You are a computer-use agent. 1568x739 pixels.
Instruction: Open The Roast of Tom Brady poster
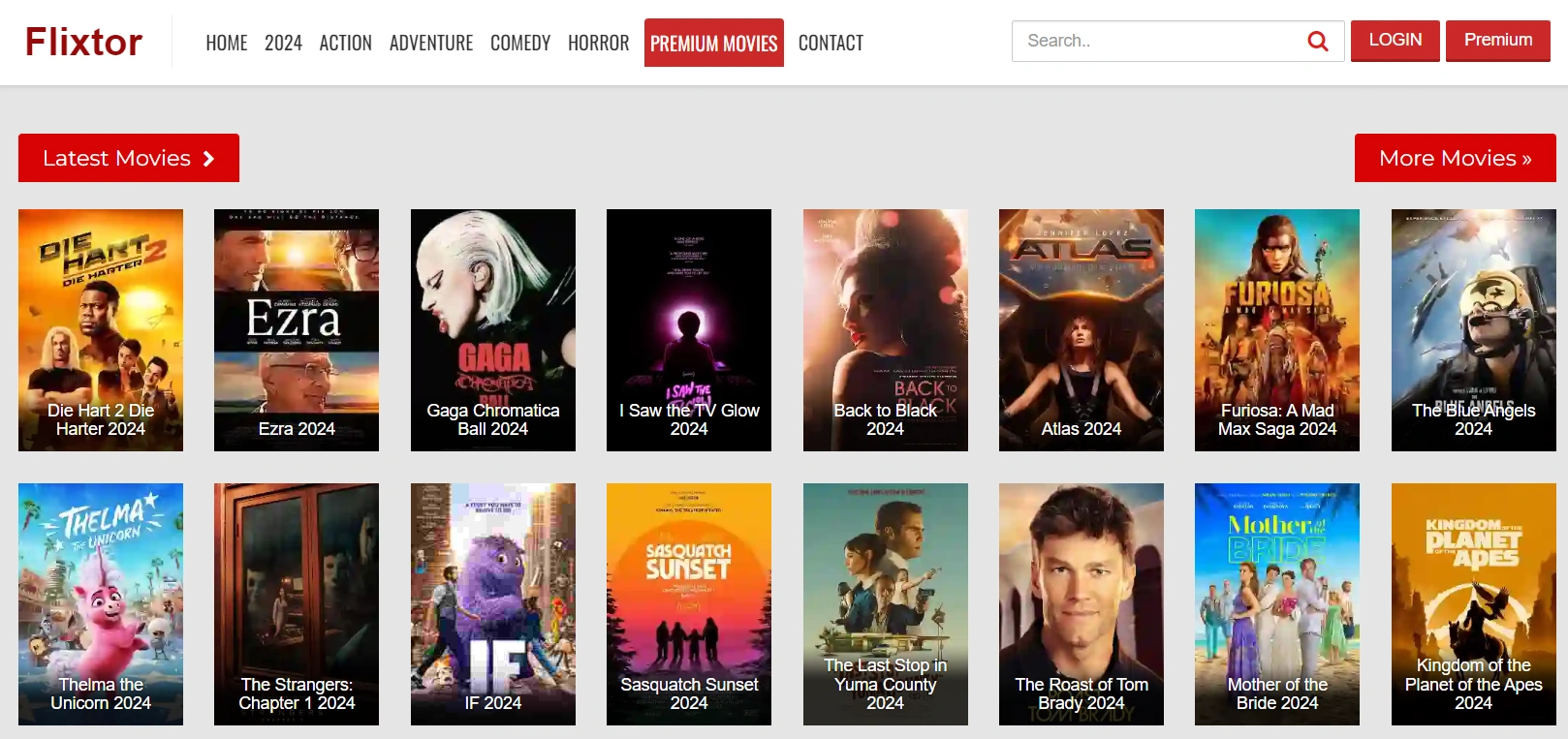click(x=1082, y=604)
